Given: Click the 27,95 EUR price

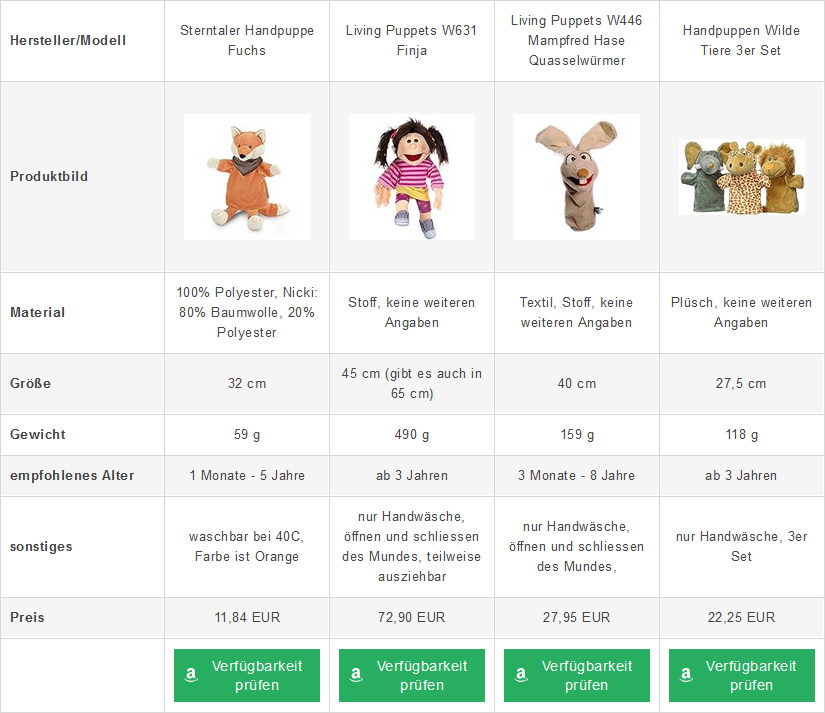Looking at the screenshot, I should (x=576, y=618).
